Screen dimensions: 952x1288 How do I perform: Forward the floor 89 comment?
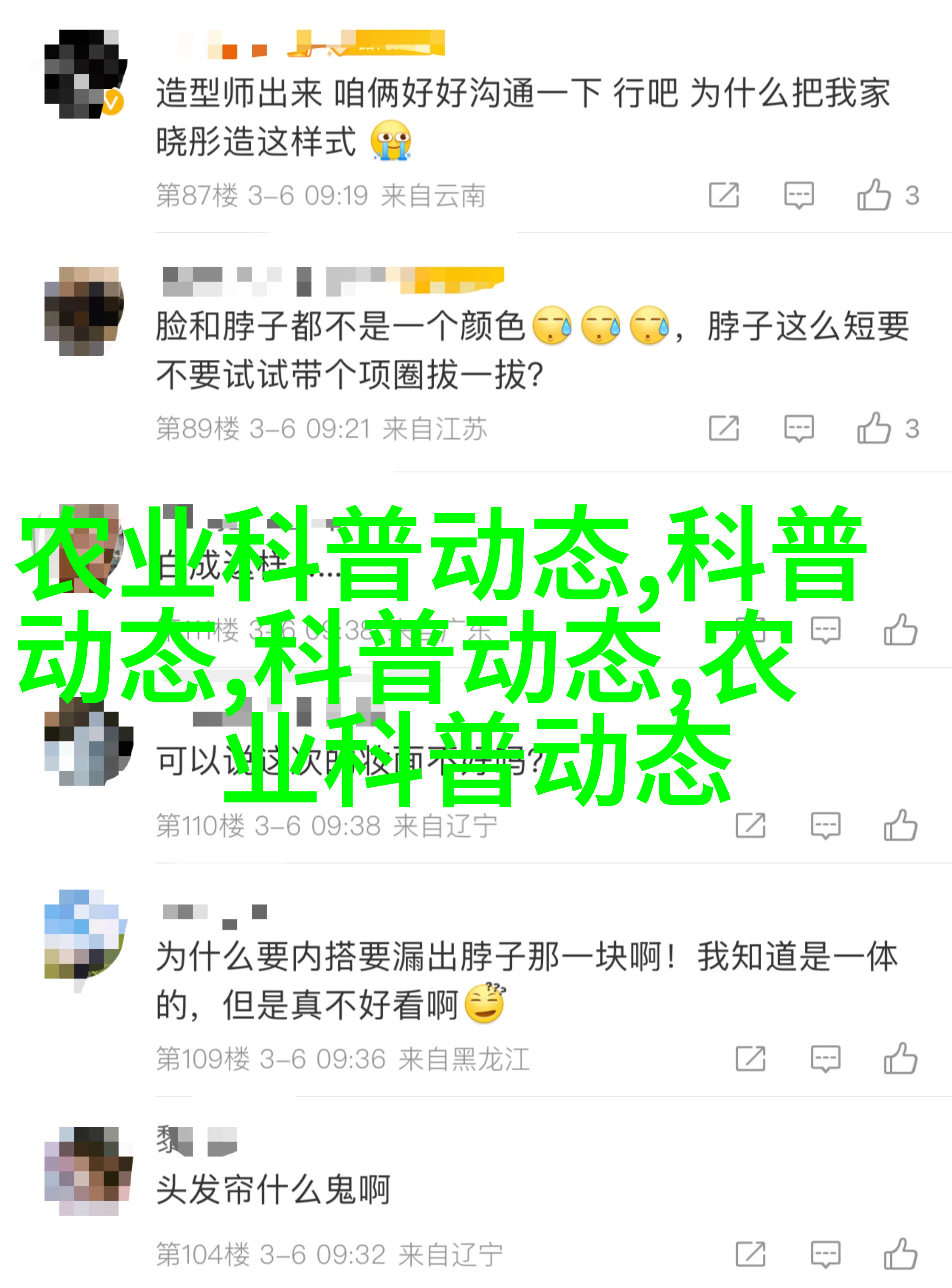tap(724, 429)
